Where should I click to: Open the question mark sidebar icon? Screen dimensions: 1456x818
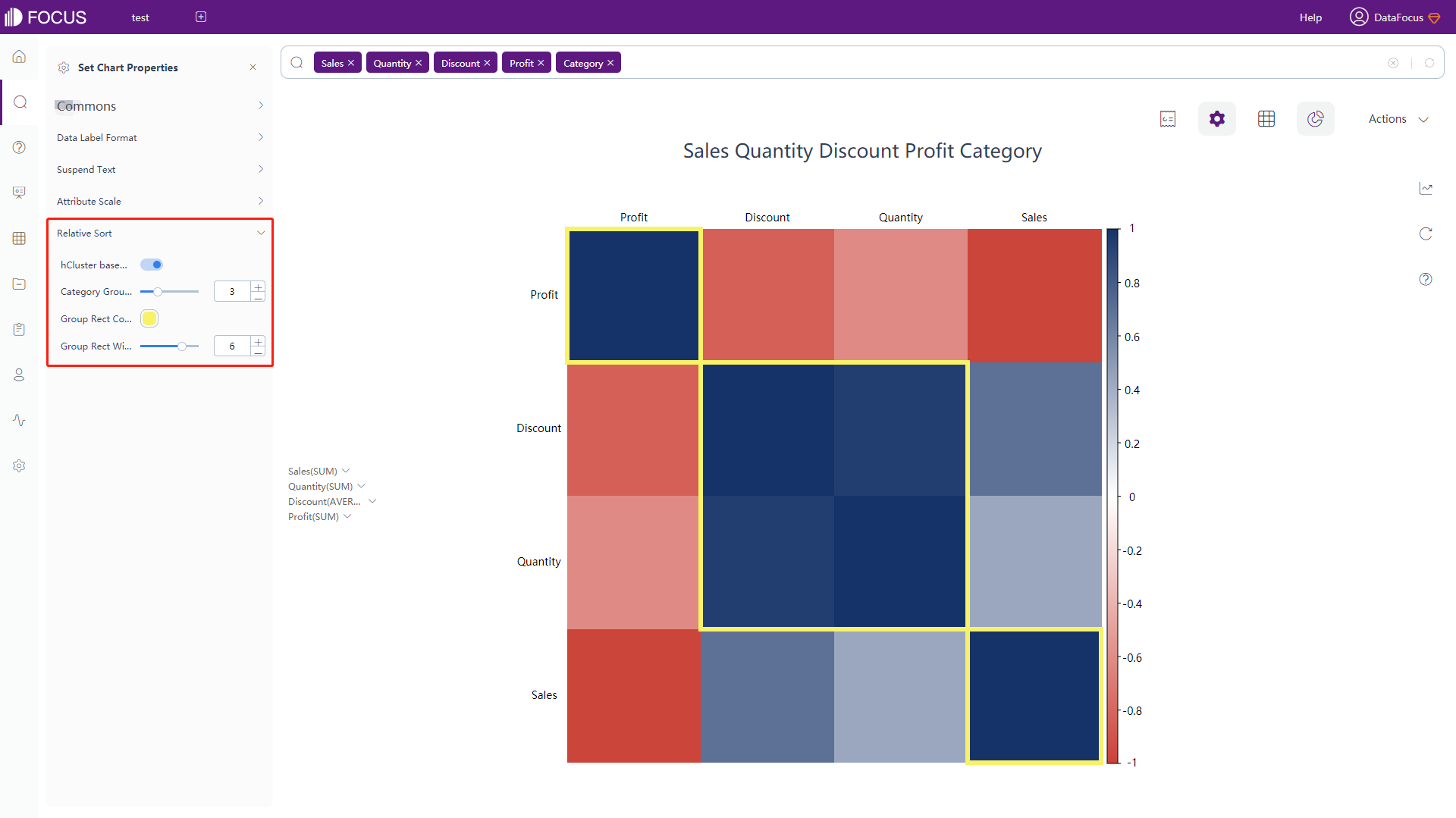[x=19, y=148]
